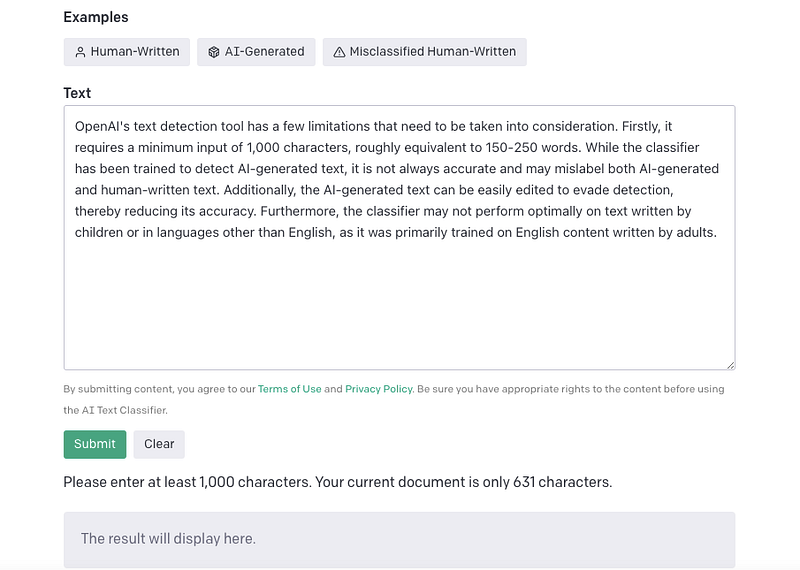The width and height of the screenshot is (800, 570).
Task: Click the 1,000 characters minimum warning message
Action: pos(337,482)
